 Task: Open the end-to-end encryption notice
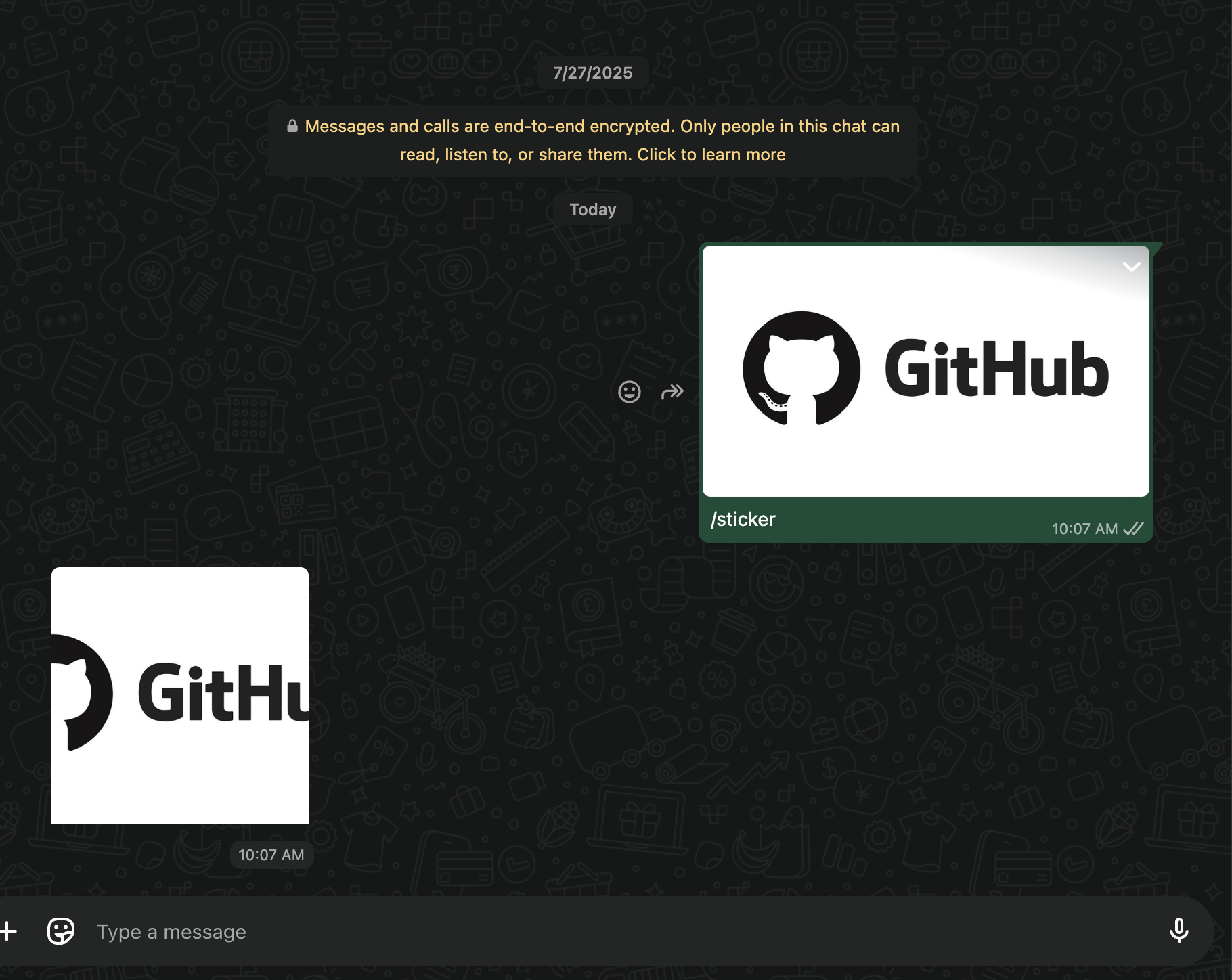pyautogui.click(x=593, y=141)
